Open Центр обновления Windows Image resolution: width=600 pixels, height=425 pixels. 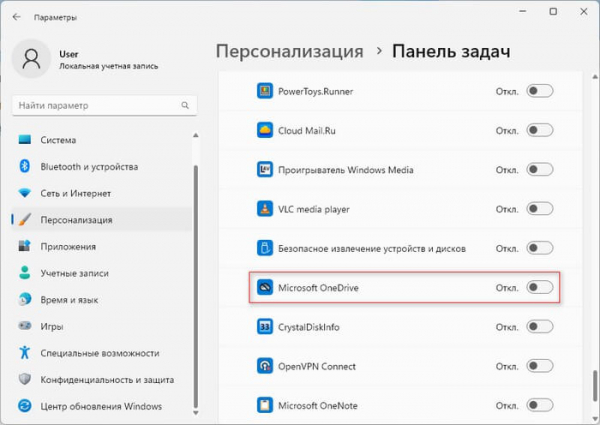click(101, 406)
